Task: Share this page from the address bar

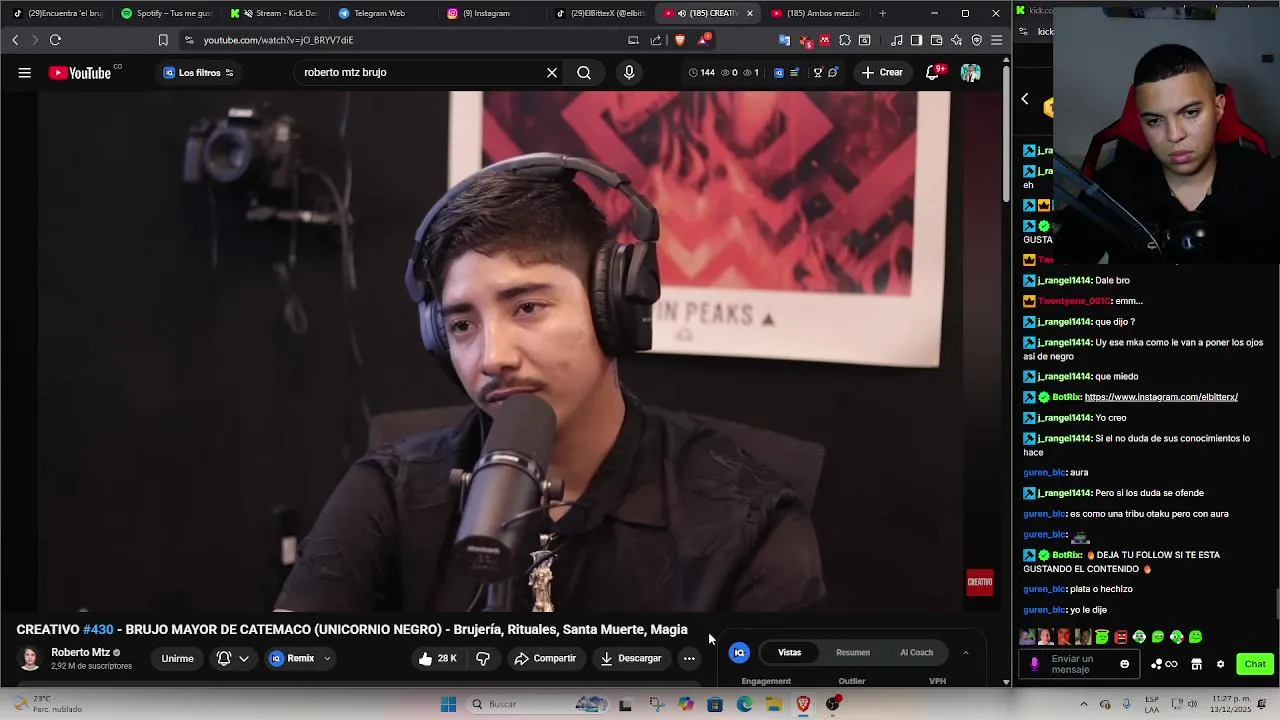Action: point(656,40)
